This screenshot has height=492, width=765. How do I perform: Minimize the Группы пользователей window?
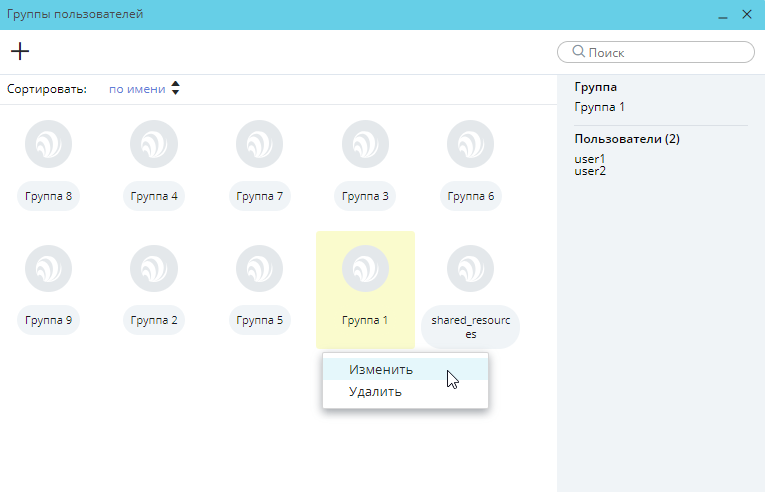click(x=720, y=15)
